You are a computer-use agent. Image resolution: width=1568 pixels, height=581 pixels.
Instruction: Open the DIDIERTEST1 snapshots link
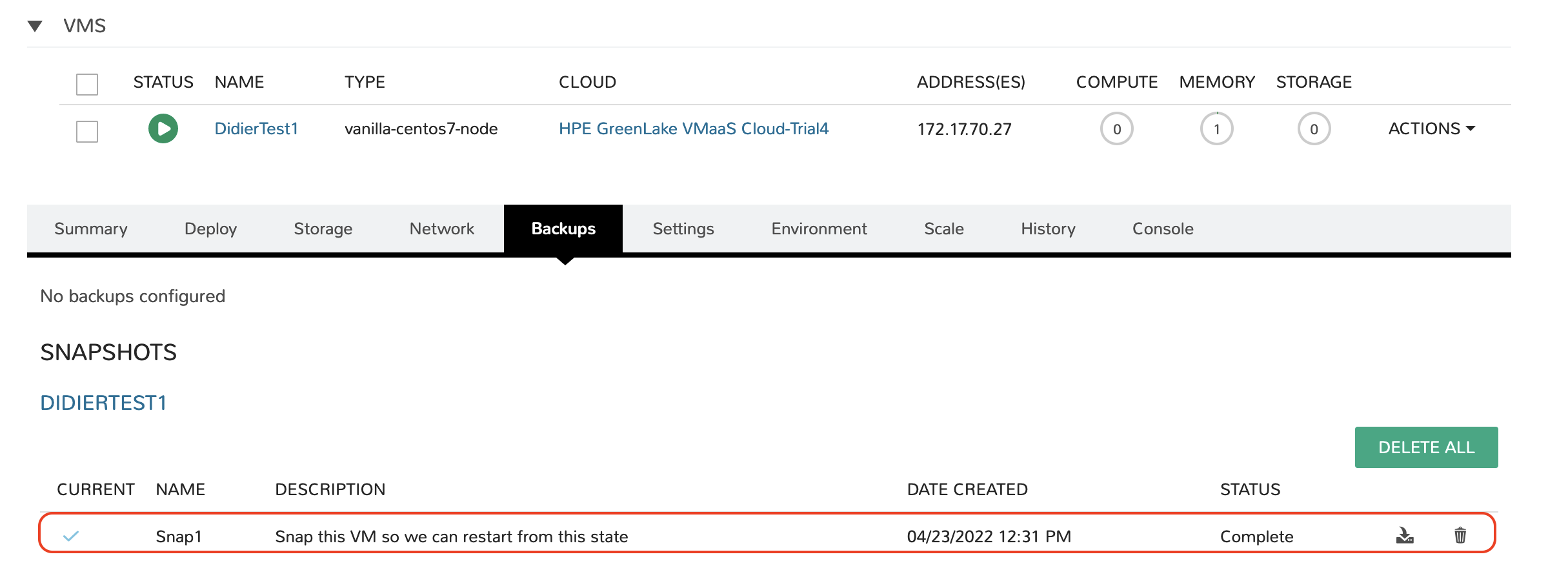pos(103,403)
